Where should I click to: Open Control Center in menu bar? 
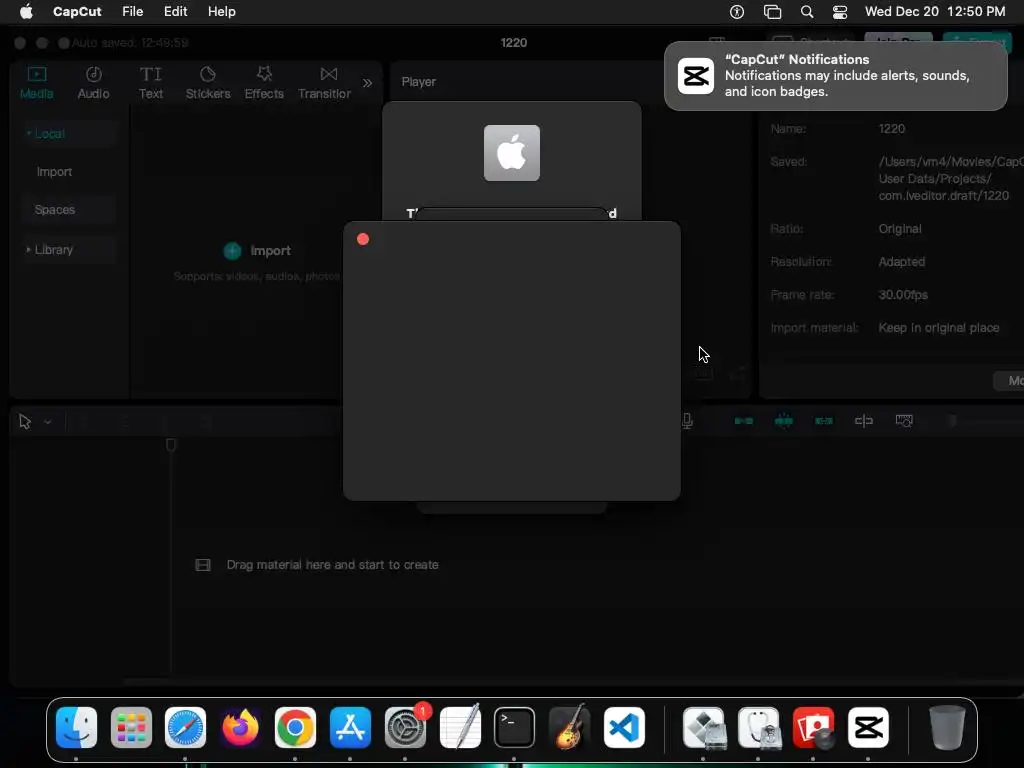840,12
